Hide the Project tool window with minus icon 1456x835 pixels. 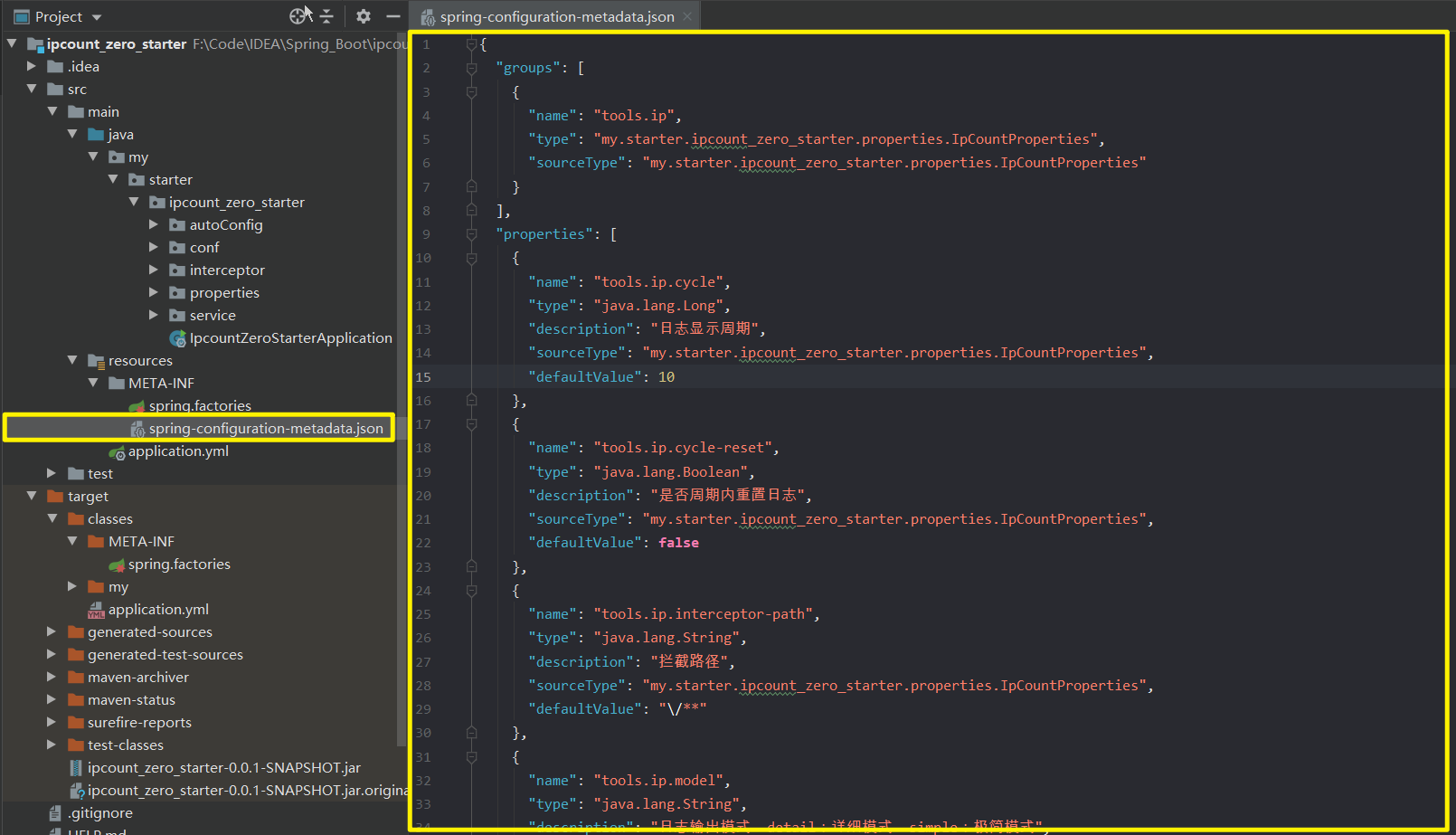click(x=392, y=16)
